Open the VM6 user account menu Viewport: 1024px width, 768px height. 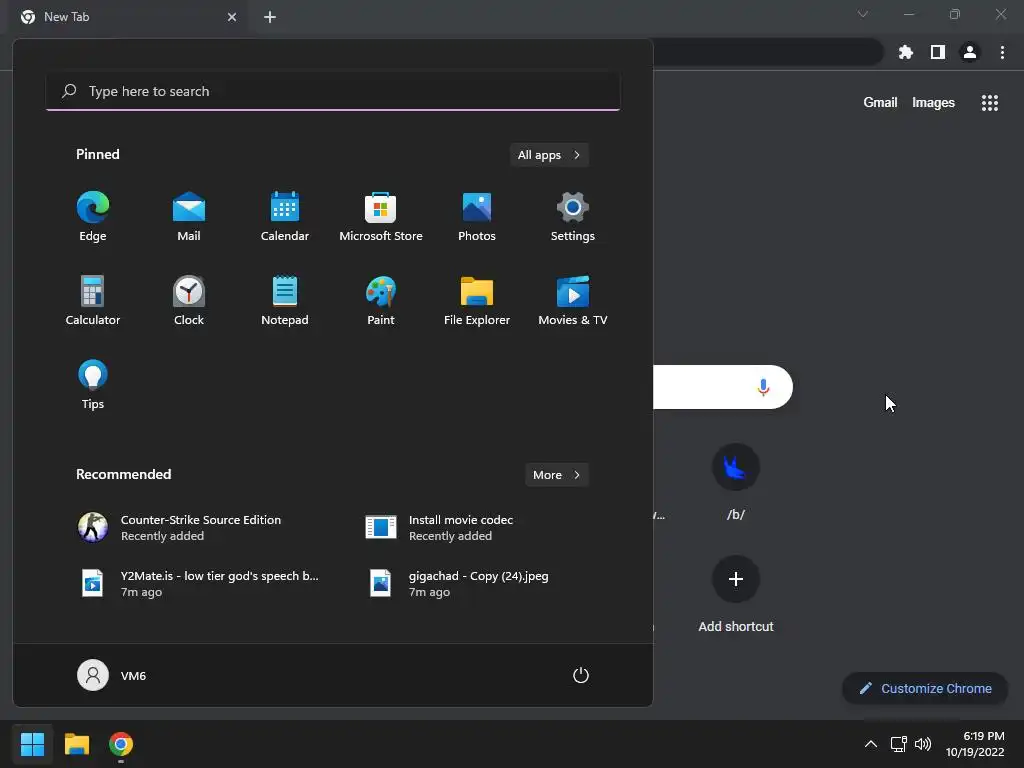pos(112,675)
